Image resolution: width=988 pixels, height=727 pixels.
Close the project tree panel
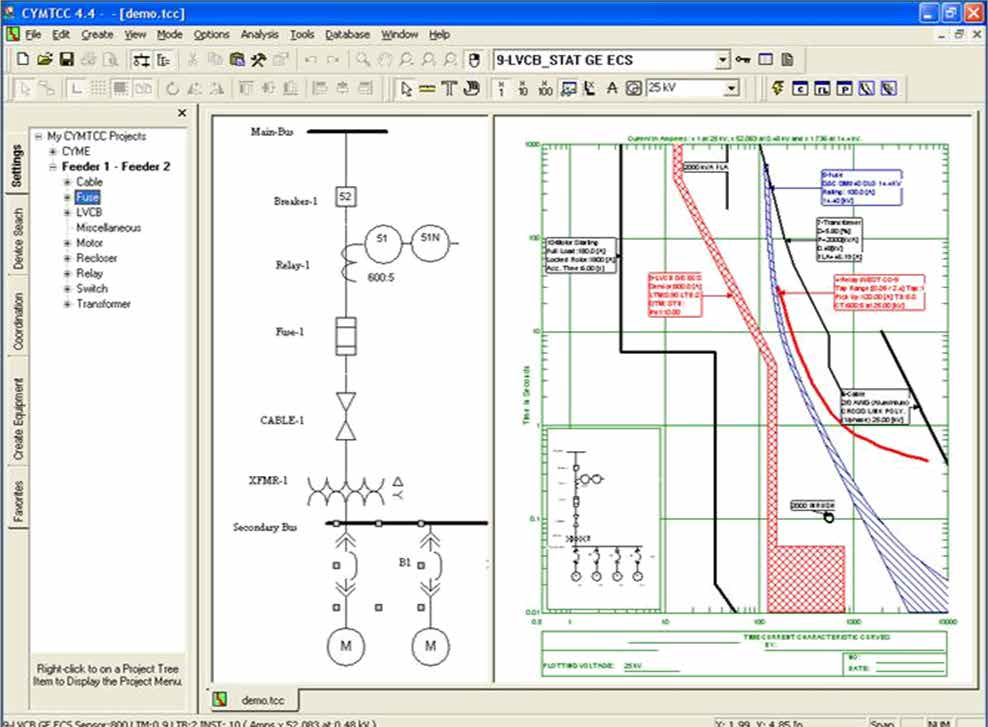click(x=182, y=113)
